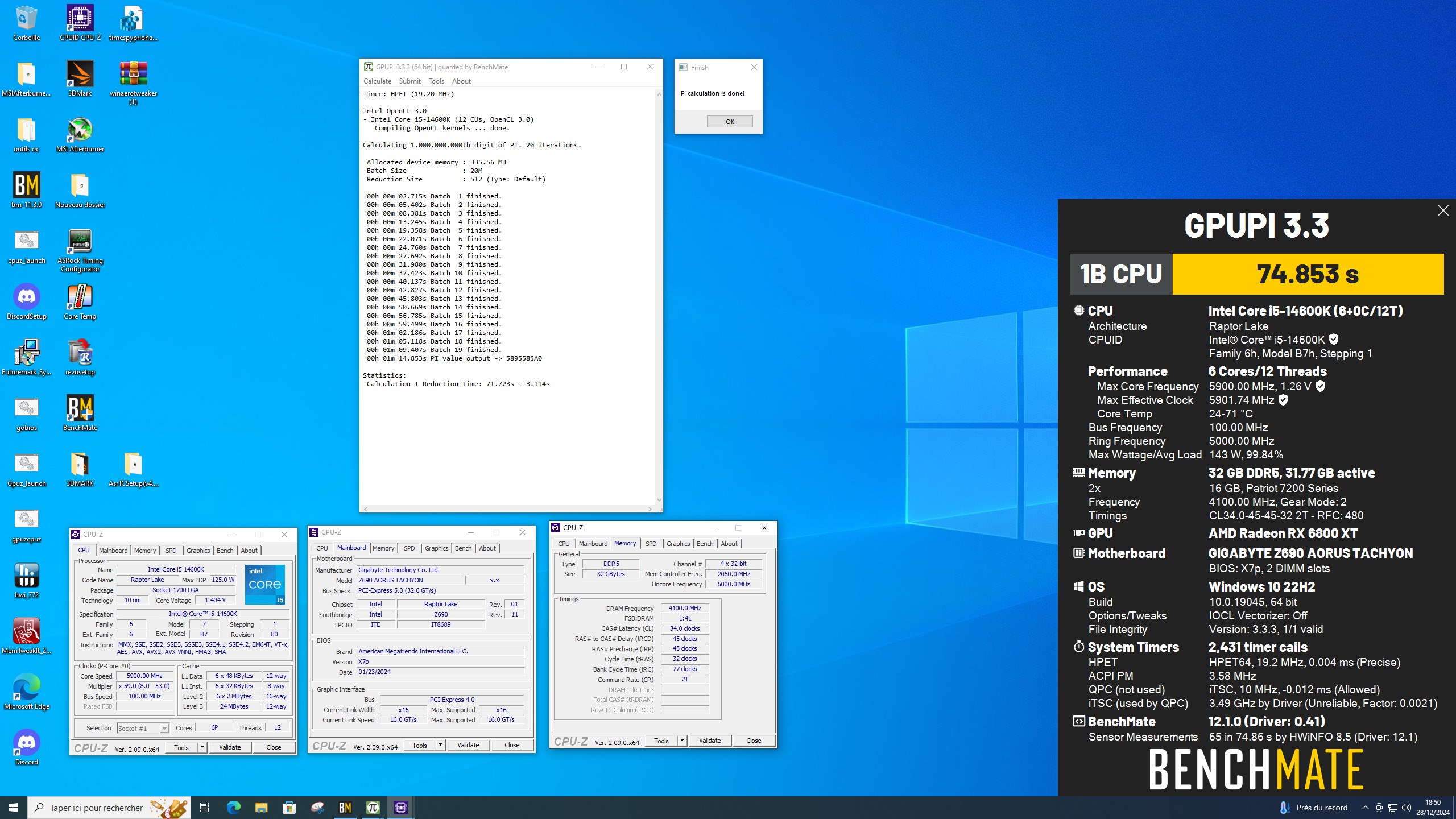Open the About menu in GPUPI
Image resolution: width=1456 pixels, height=819 pixels.
pyautogui.click(x=461, y=81)
